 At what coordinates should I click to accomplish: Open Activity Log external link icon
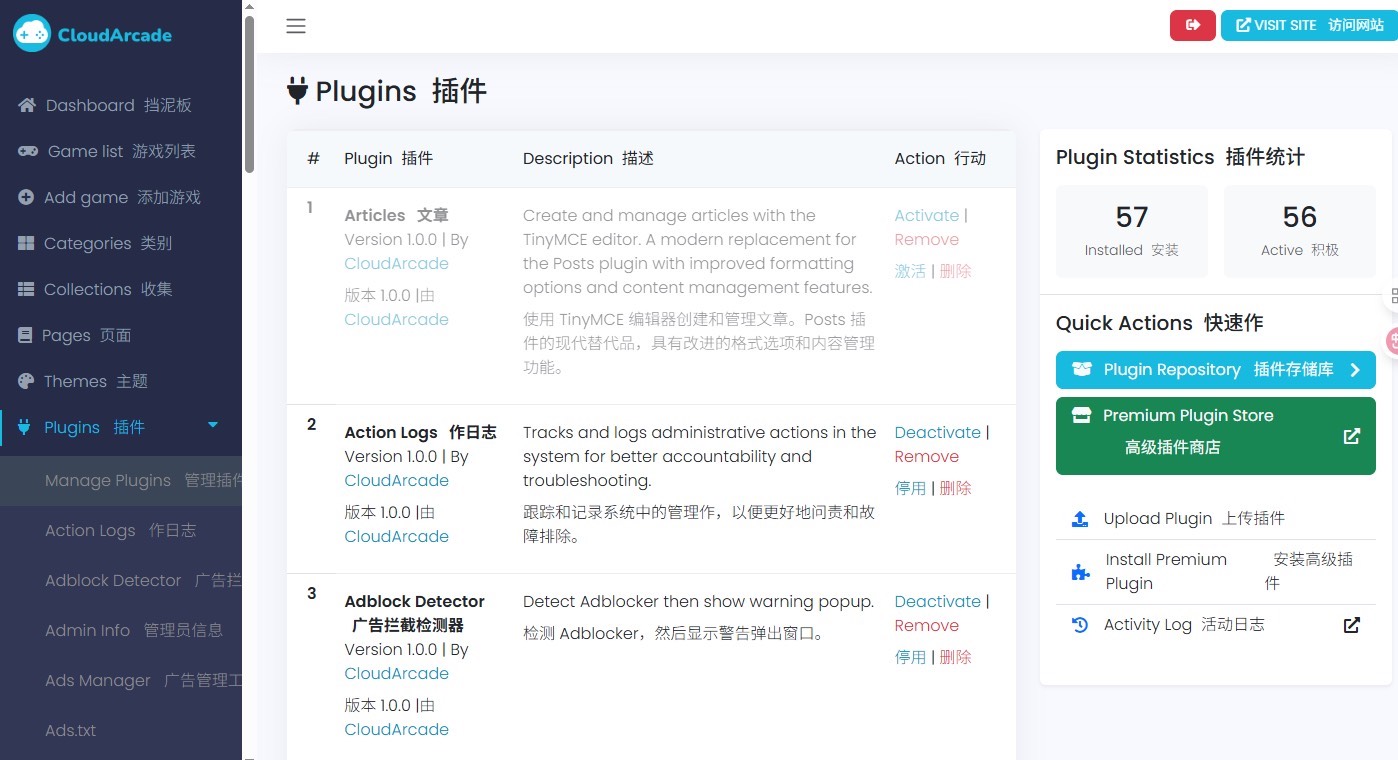(x=1351, y=625)
